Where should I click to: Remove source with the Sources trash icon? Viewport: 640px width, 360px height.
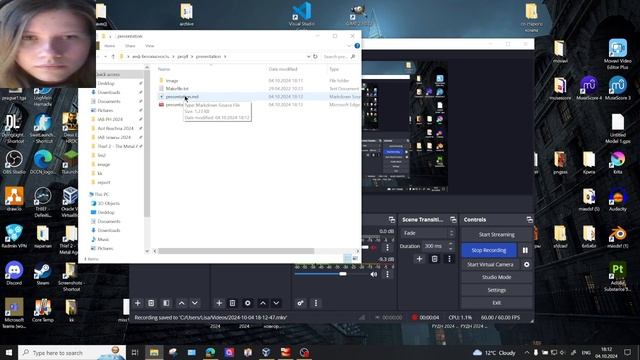(x=232, y=303)
